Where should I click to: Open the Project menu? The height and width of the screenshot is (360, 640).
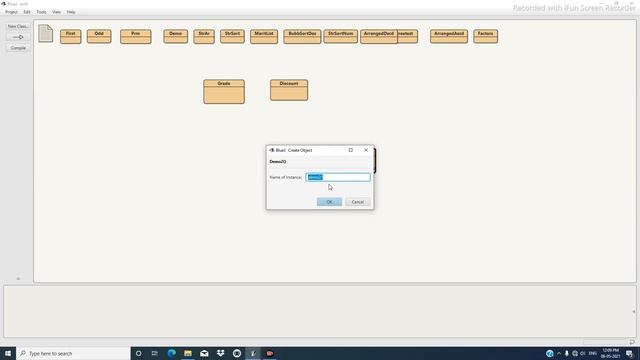tap(11, 12)
